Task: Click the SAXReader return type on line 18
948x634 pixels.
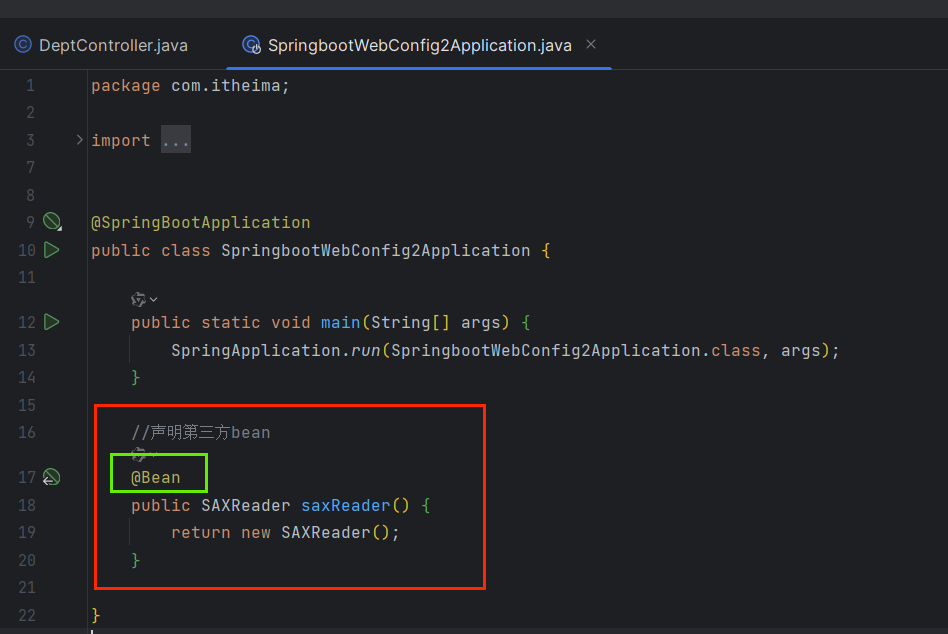Action: click(245, 505)
